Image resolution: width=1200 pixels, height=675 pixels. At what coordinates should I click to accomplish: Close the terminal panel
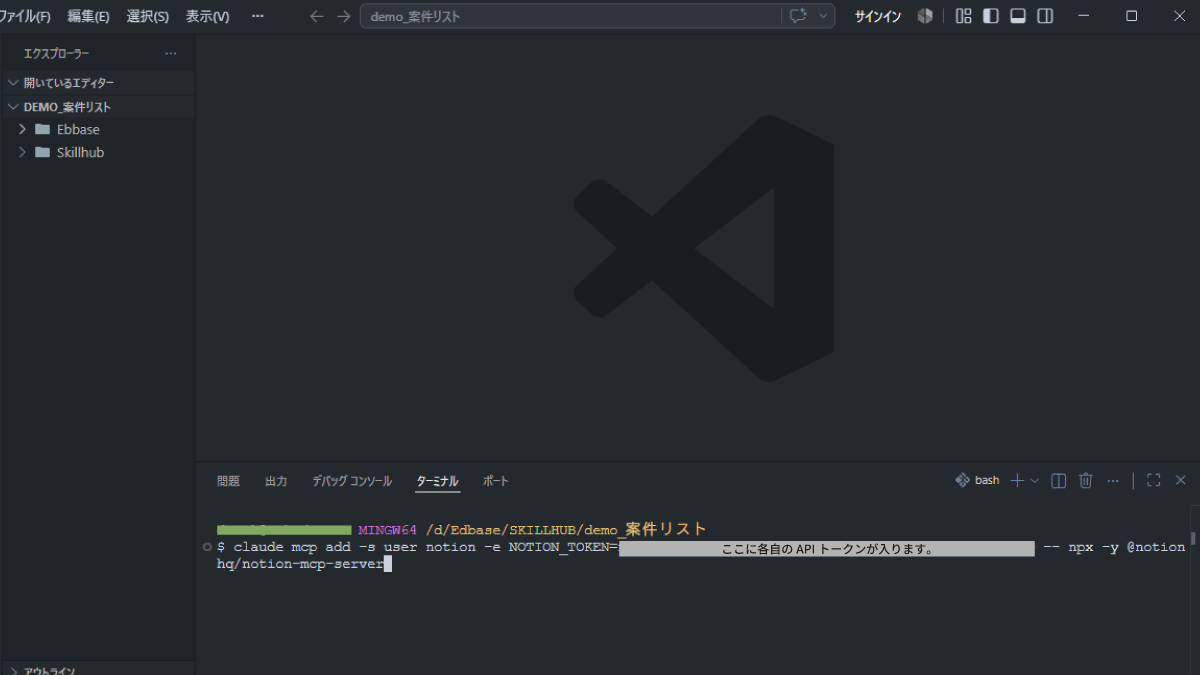pos(1180,480)
